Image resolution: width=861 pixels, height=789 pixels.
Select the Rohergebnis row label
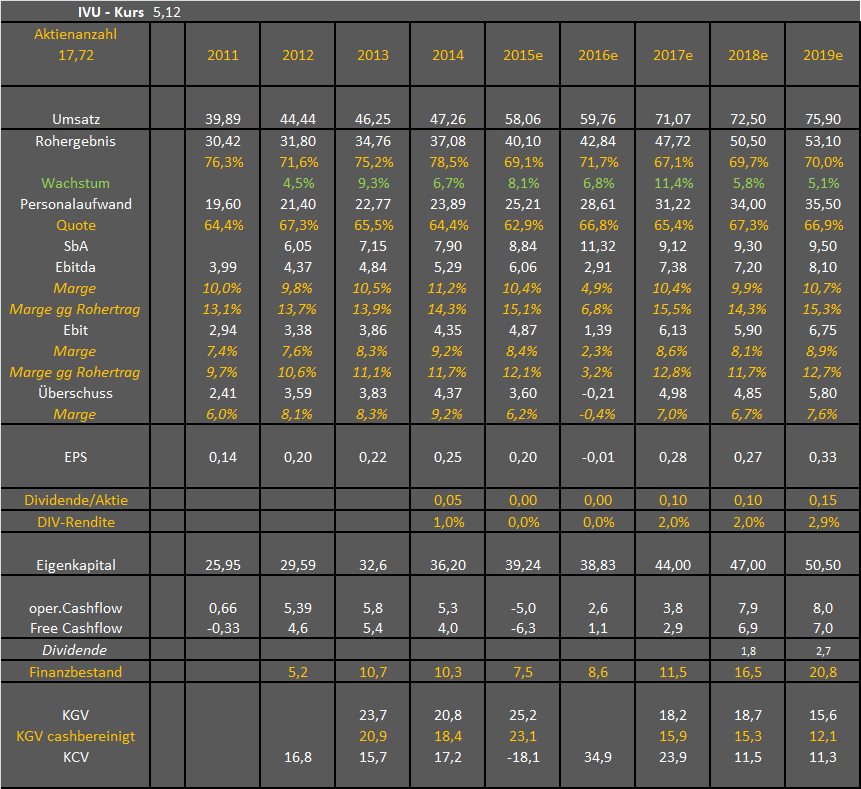coord(76,141)
